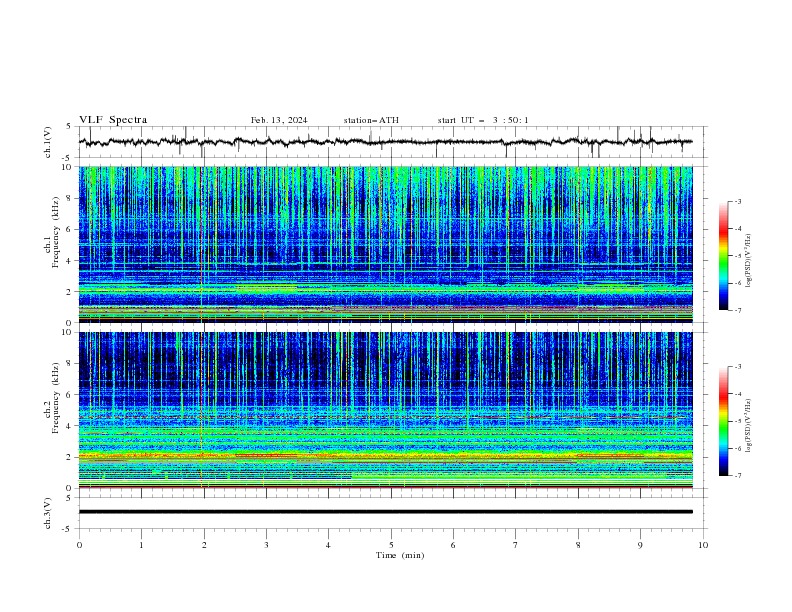The height and width of the screenshot is (612, 792).
Task: Click inside the ch.1 spectrogram panel
Action: [385, 244]
